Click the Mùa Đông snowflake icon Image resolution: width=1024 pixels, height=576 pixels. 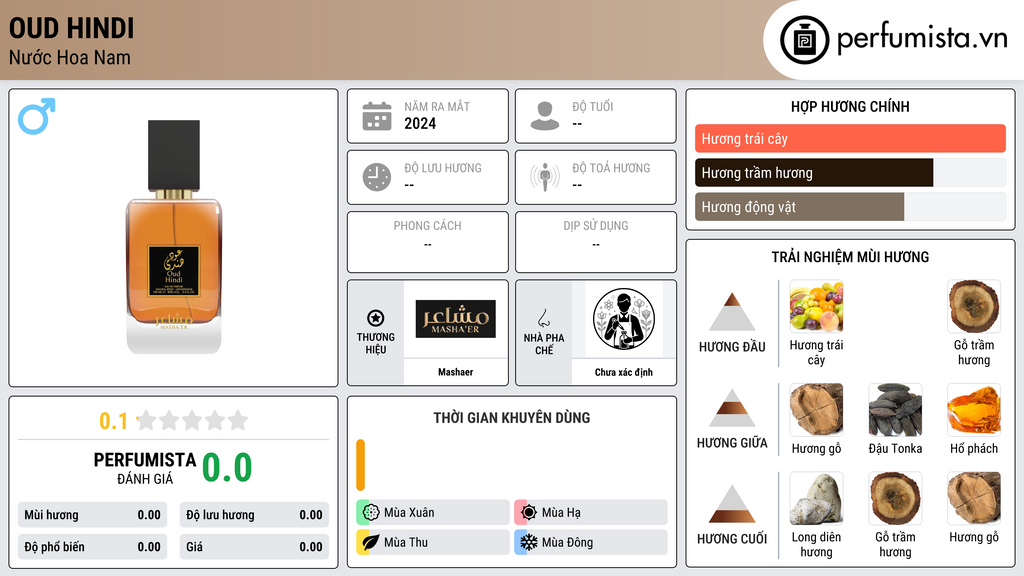529,542
